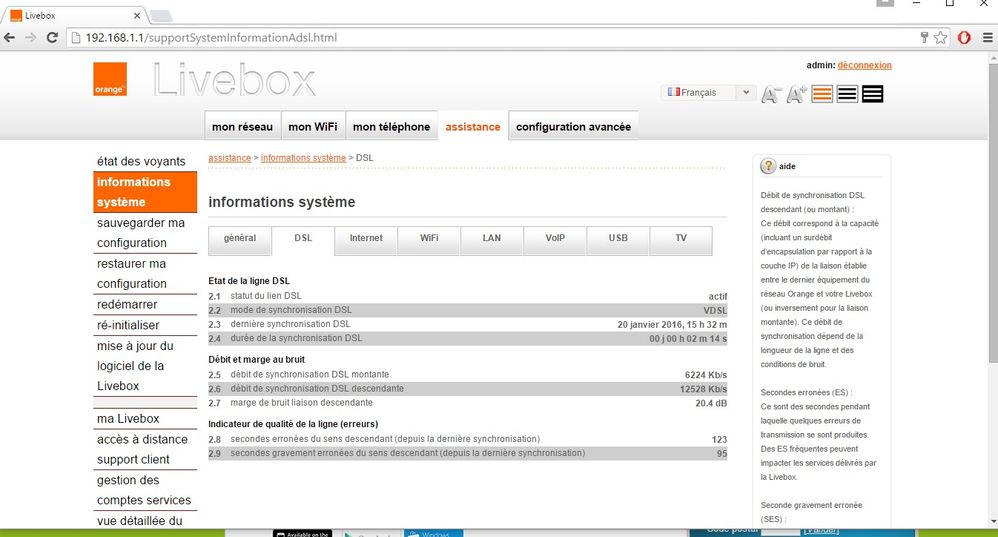This screenshot has height=537, width=998.
Task: Reload the page with refresh icon
Action: pyautogui.click(x=52, y=38)
